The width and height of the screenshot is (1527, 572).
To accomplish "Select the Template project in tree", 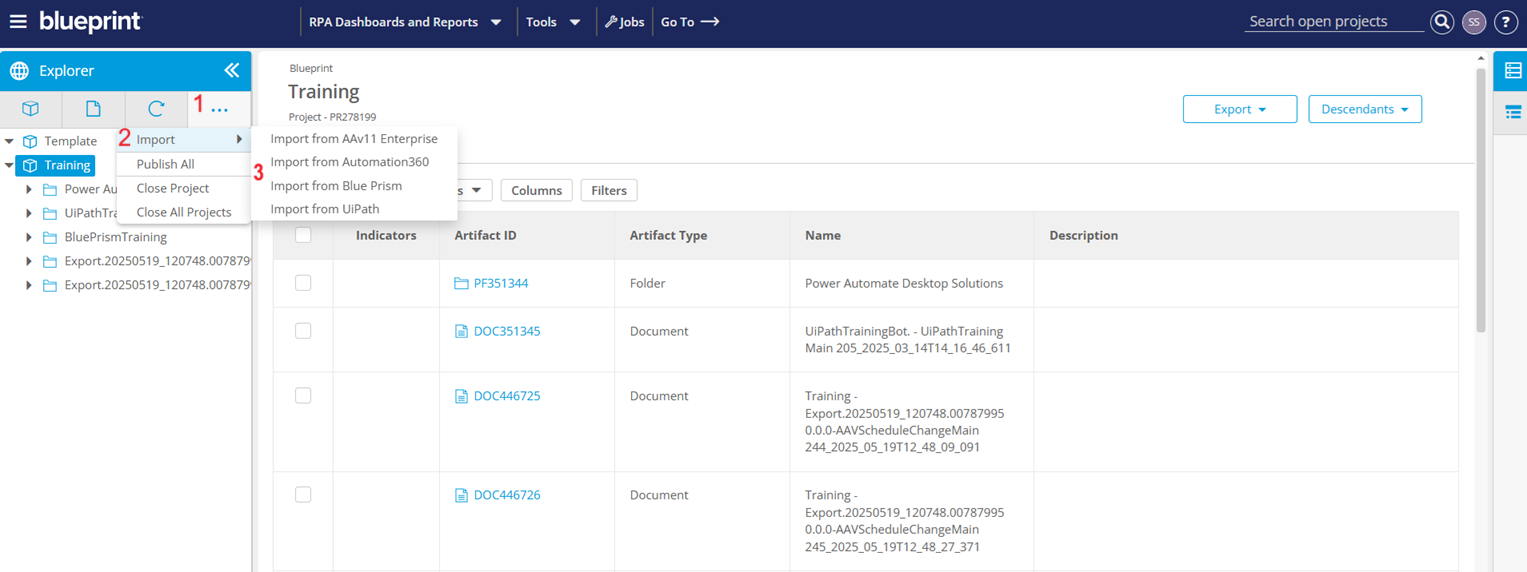I will pos(70,141).
